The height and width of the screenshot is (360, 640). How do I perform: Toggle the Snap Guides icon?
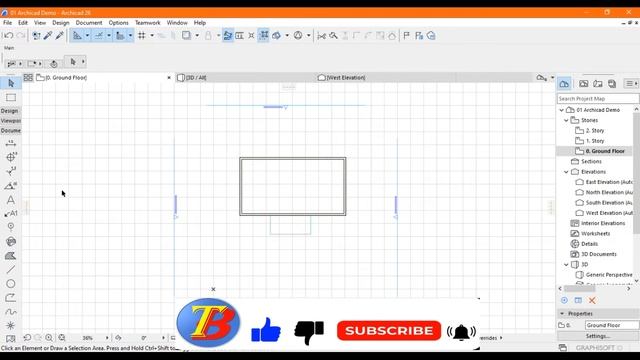(98, 36)
